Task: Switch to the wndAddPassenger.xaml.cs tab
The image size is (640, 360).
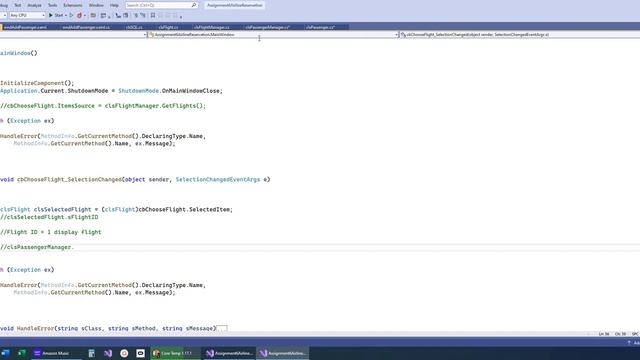Action: tap(86, 27)
